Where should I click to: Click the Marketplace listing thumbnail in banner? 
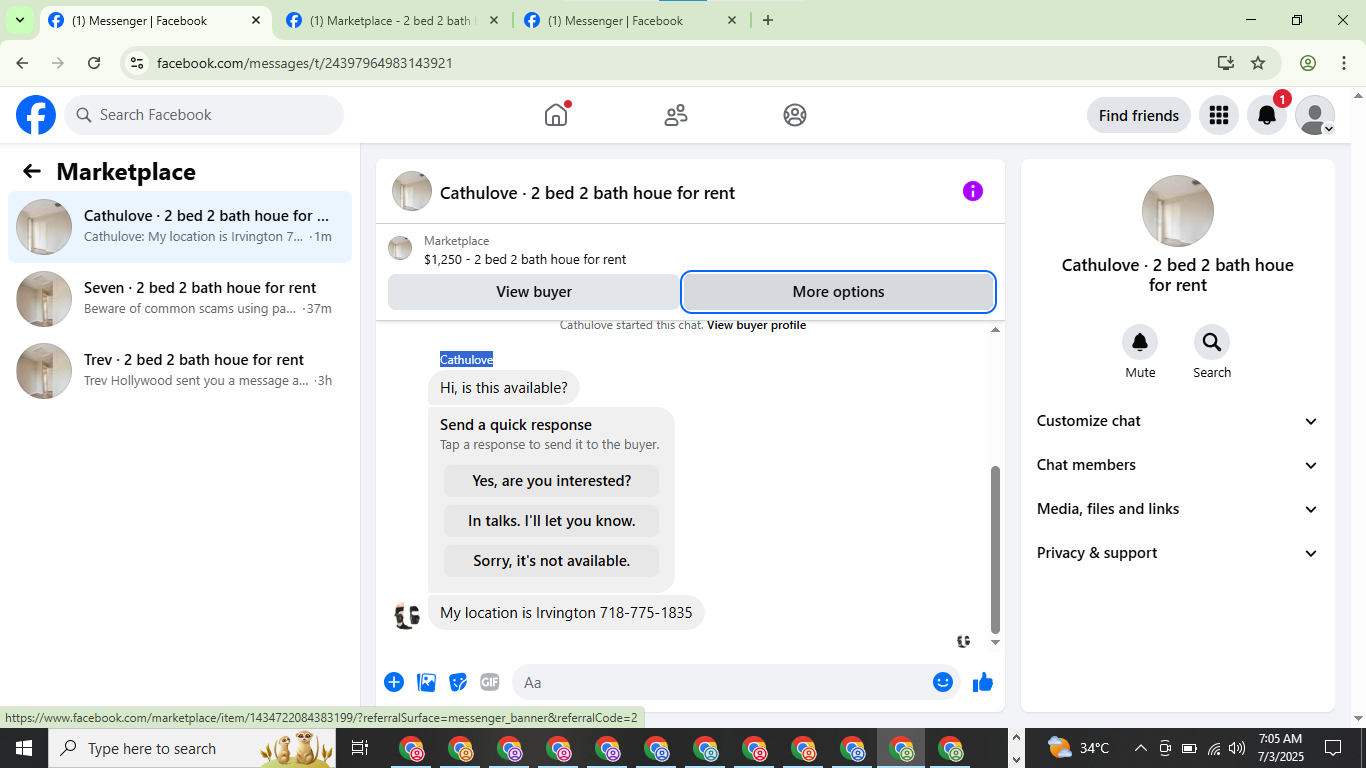coord(400,249)
